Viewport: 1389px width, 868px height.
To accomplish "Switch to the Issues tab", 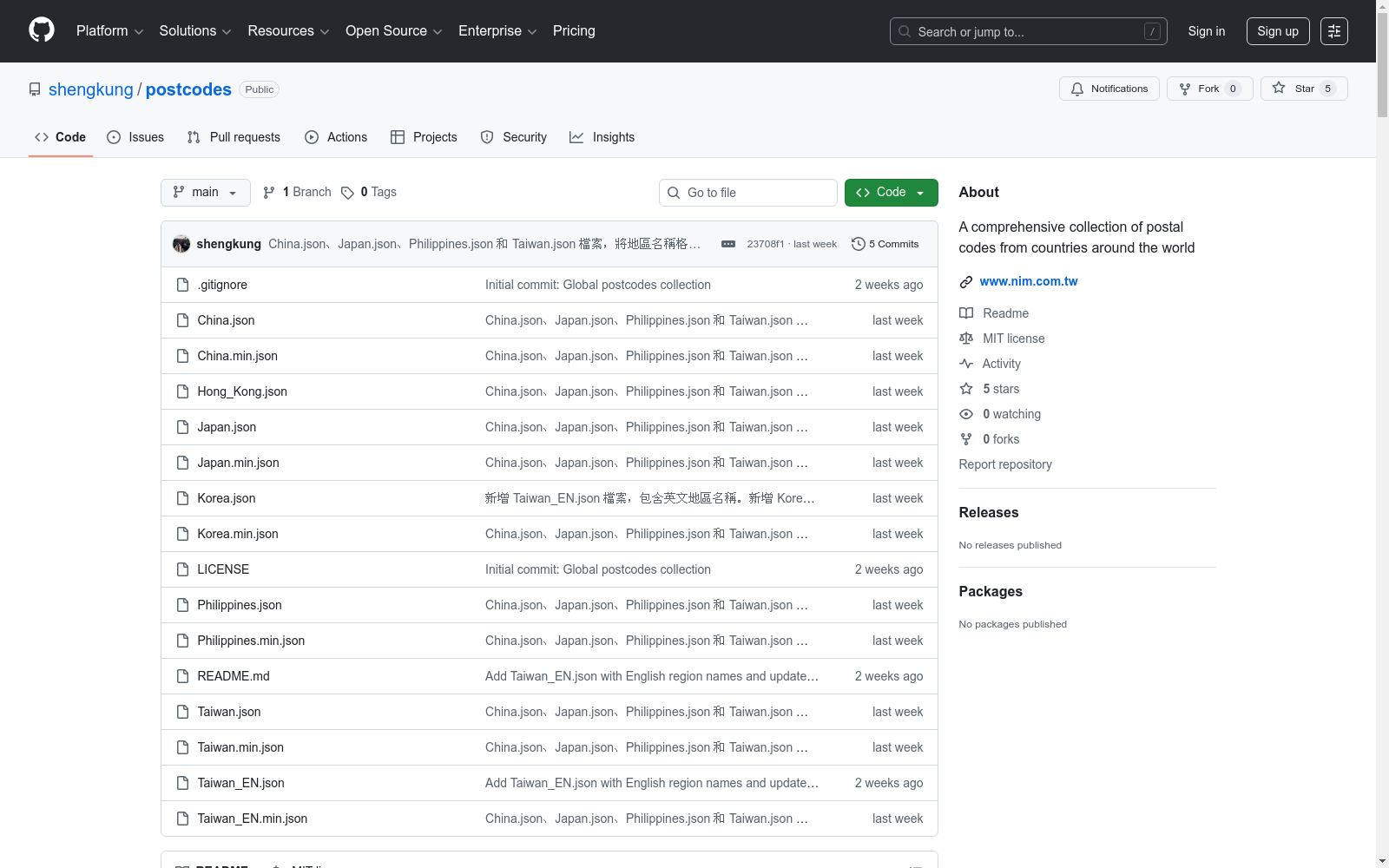I will [x=135, y=137].
